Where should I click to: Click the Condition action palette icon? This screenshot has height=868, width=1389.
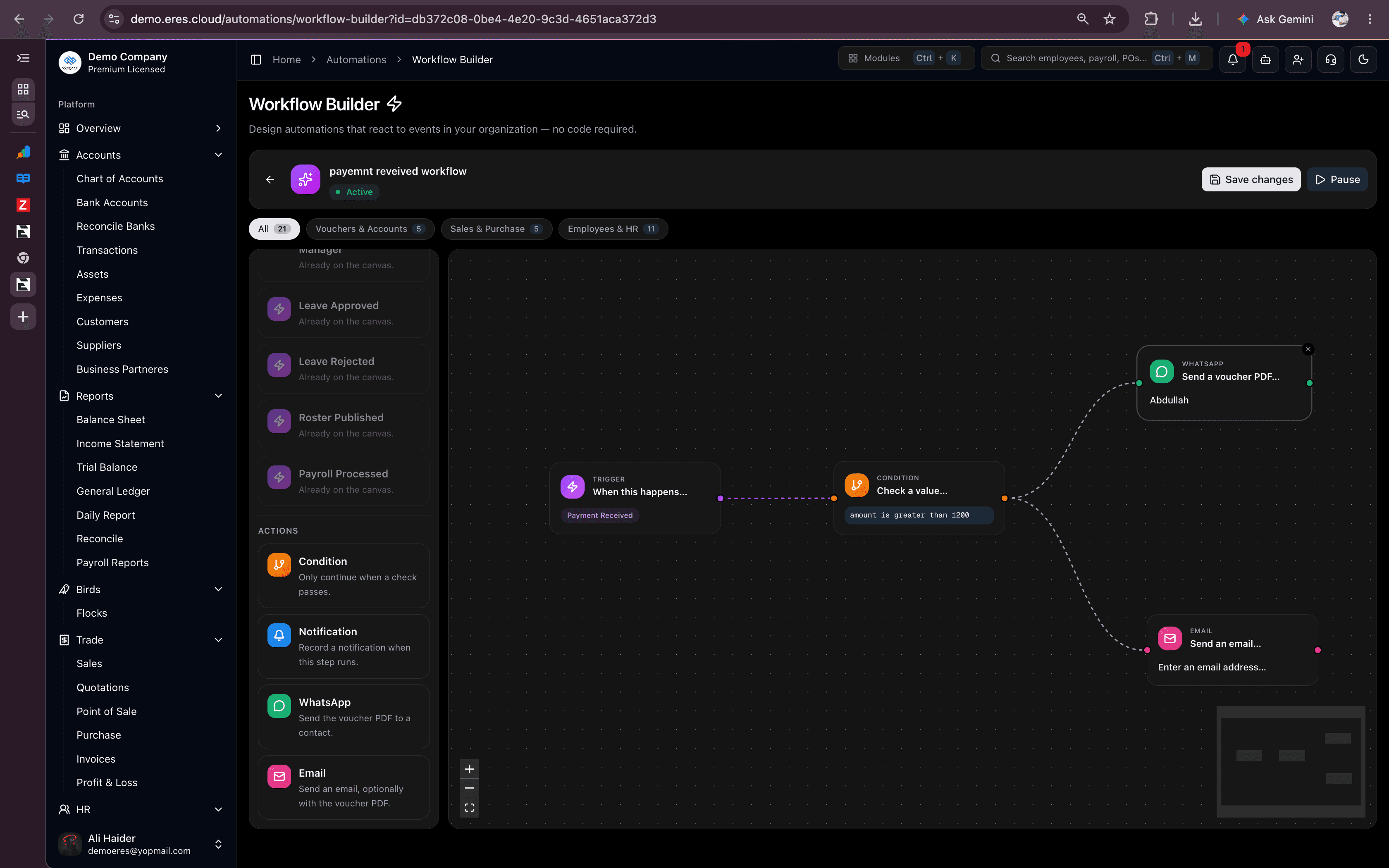point(279,565)
